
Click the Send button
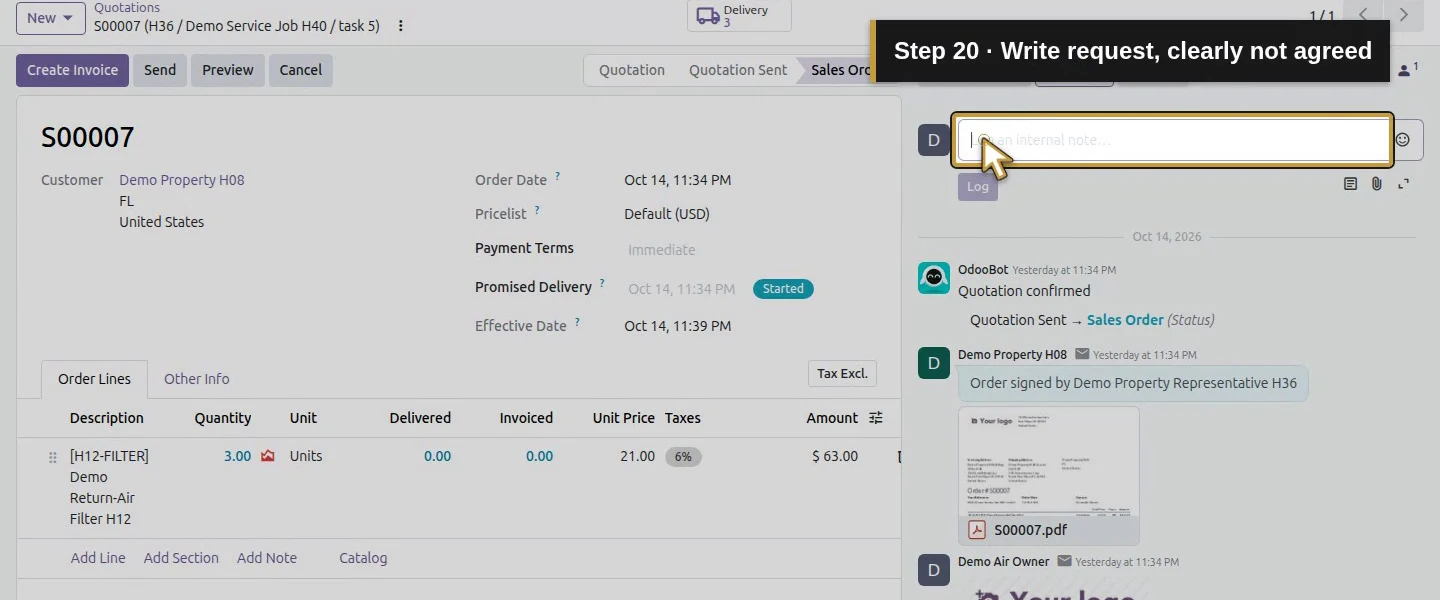(160, 70)
